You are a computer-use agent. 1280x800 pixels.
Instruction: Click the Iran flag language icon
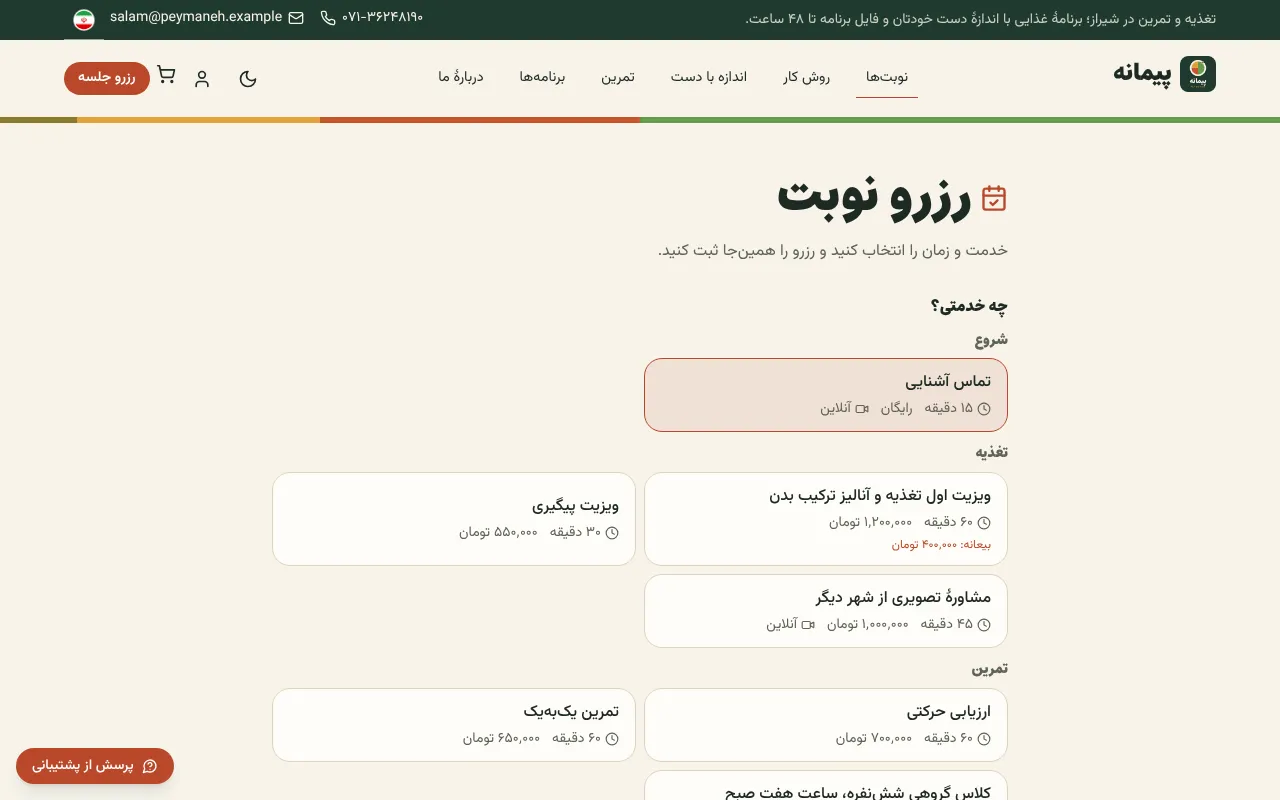click(84, 19)
